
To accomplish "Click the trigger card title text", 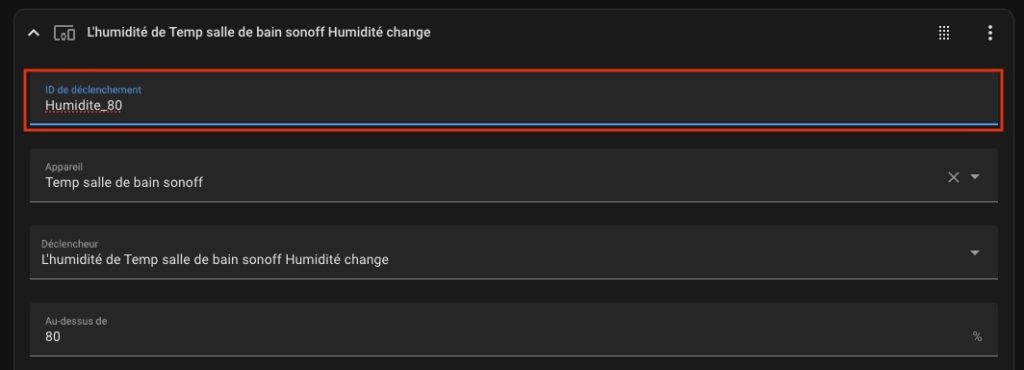I will pos(259,32).
